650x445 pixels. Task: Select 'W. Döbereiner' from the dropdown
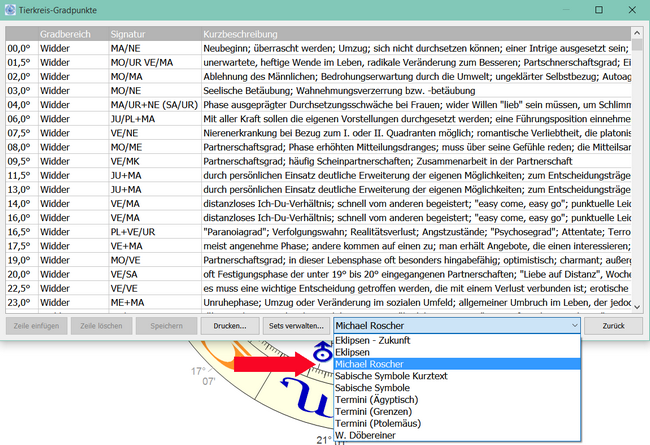tap(457, 435)
